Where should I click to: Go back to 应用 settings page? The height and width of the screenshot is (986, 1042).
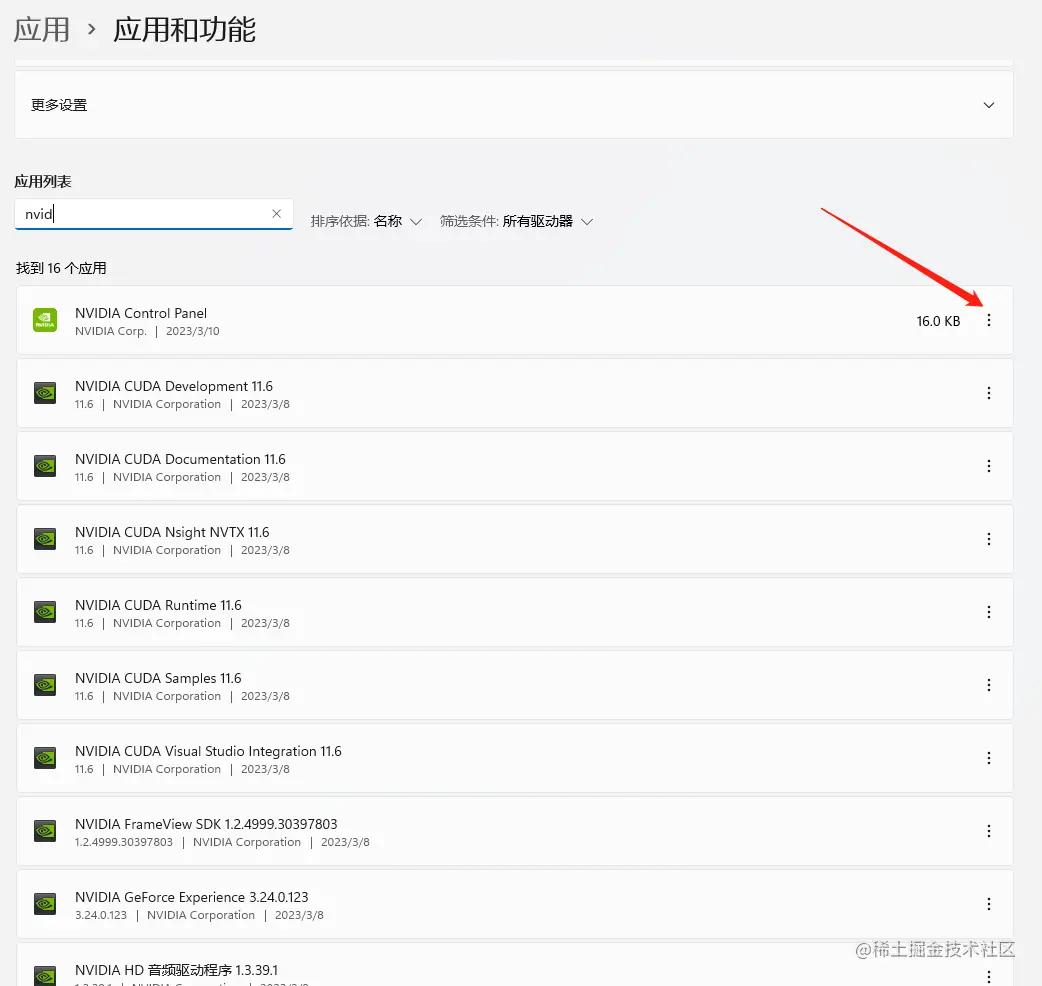coord(42,30)
